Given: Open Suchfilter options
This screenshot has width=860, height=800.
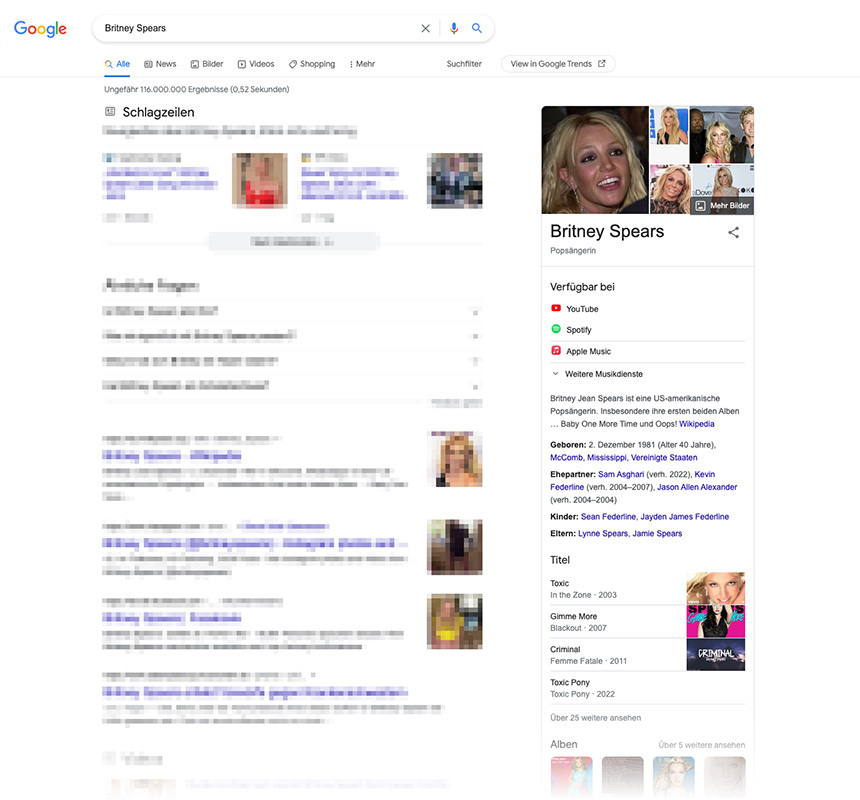Looking at the screenshot, I should coord(464,64).
